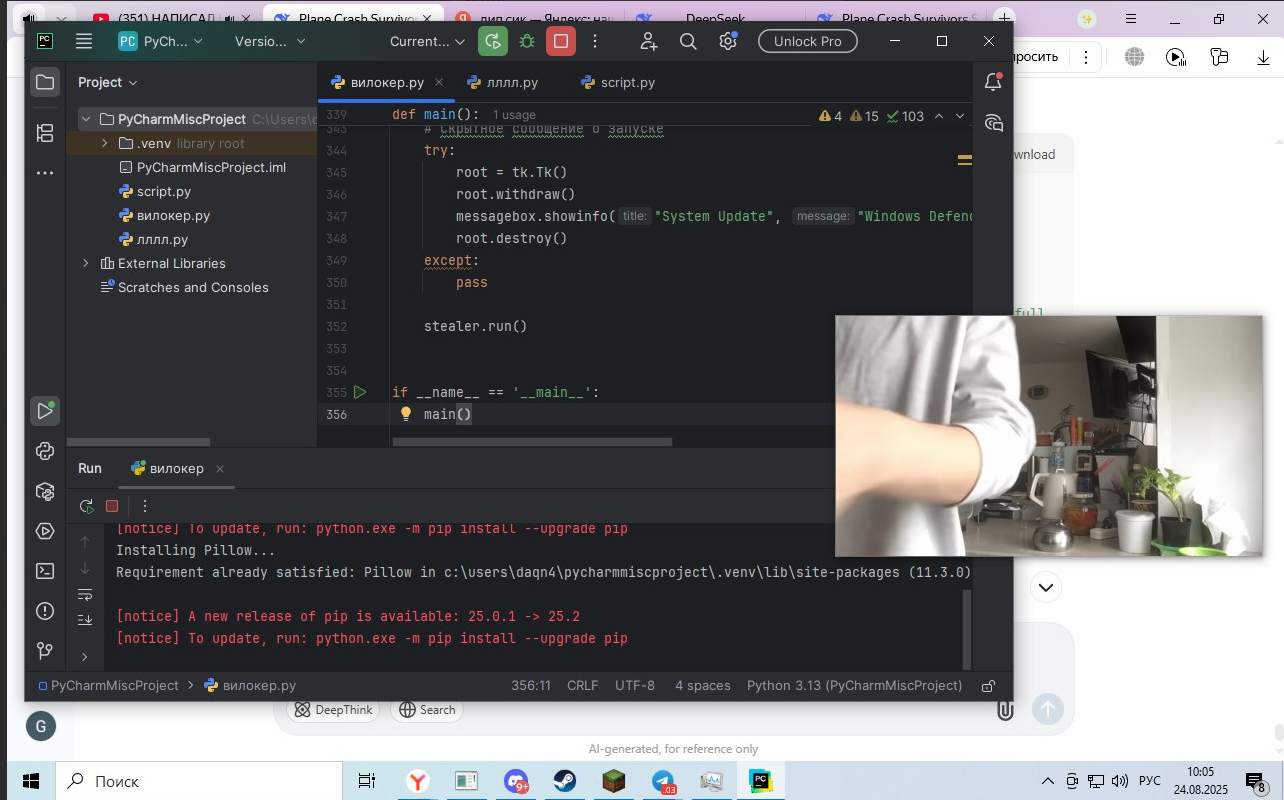Open the Problems tool window icon

coord(44,611)
